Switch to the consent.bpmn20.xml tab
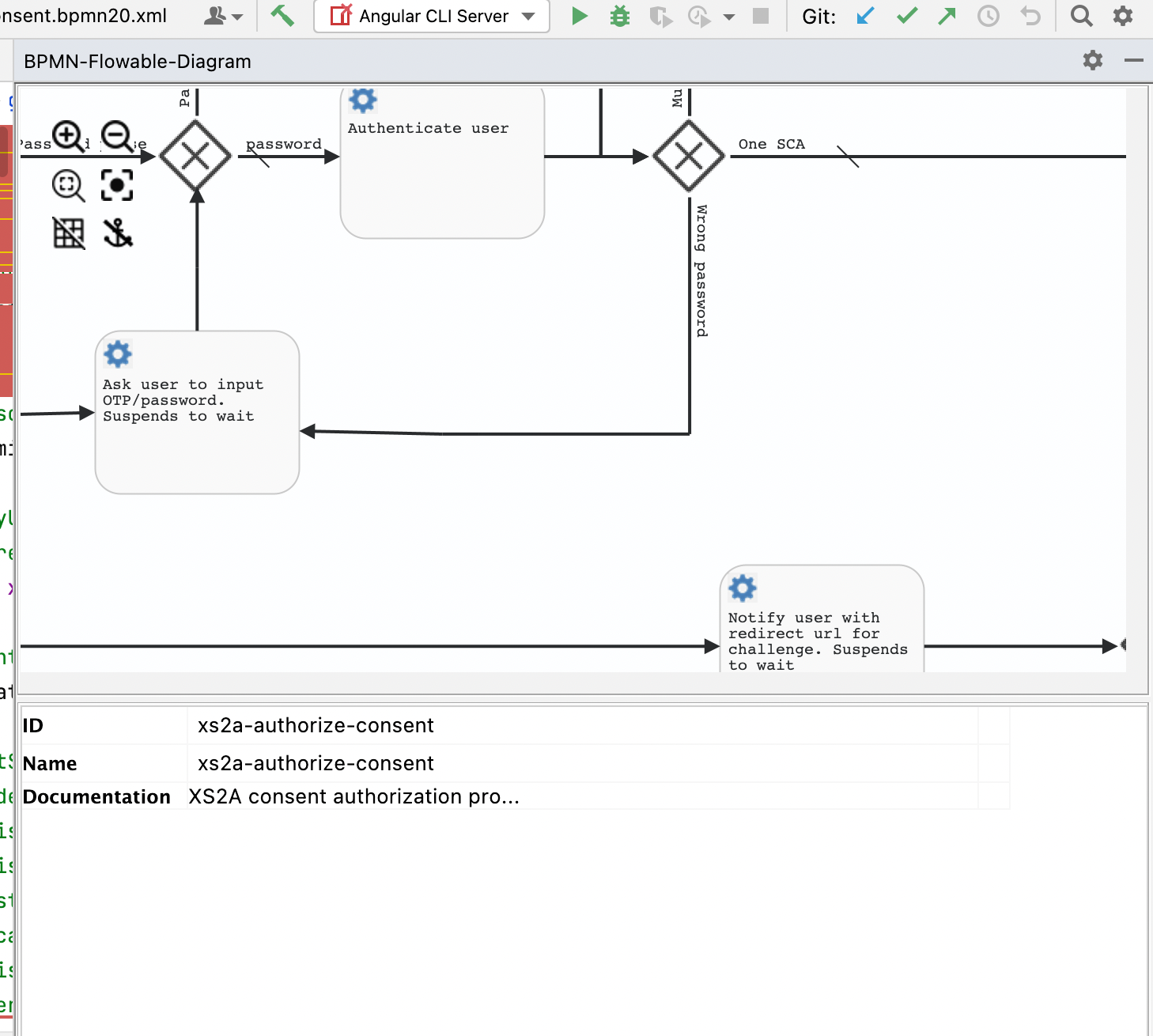 click(x=83, y=15)
